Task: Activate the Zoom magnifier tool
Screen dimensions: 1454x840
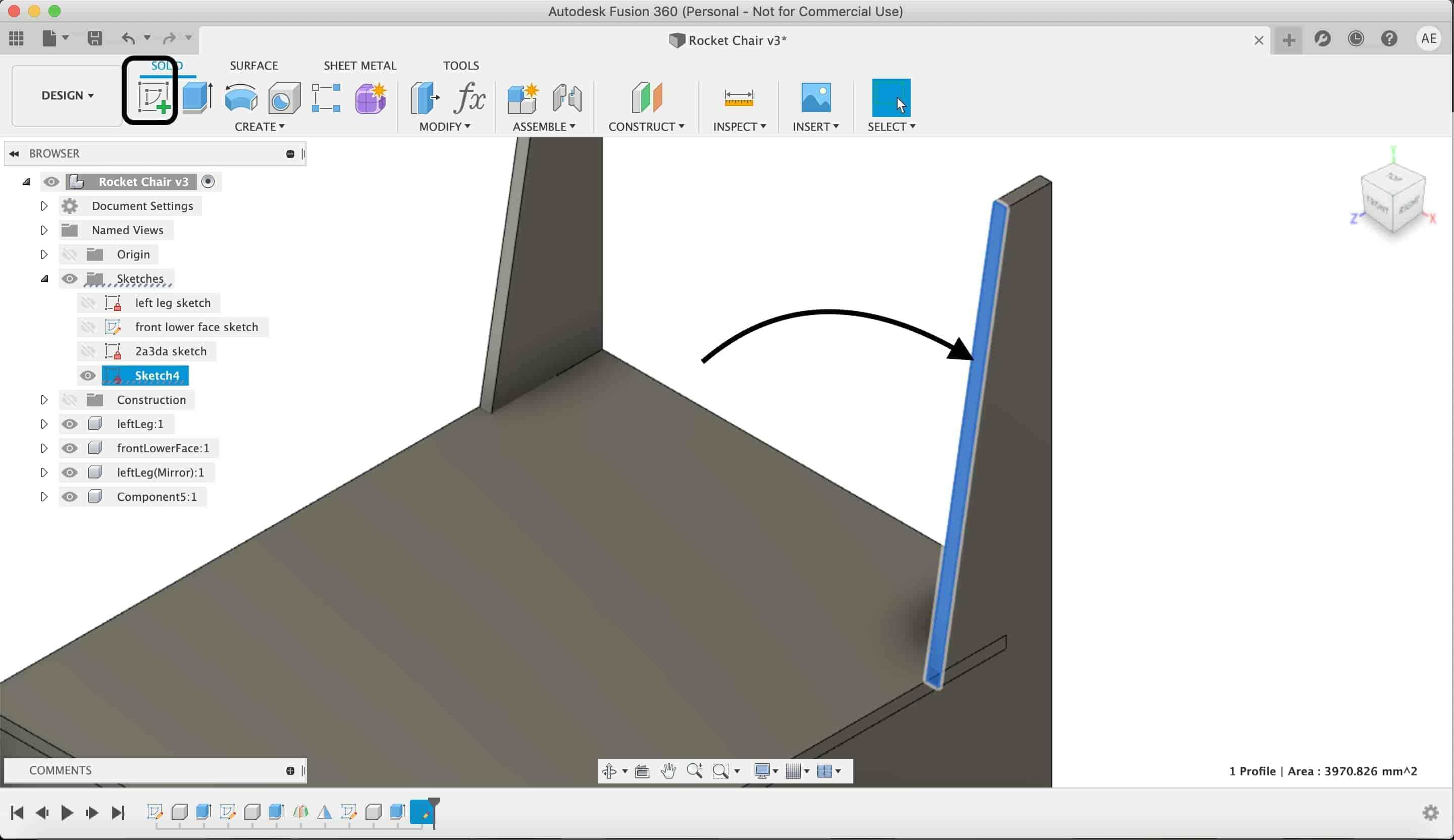Action: 695,771
